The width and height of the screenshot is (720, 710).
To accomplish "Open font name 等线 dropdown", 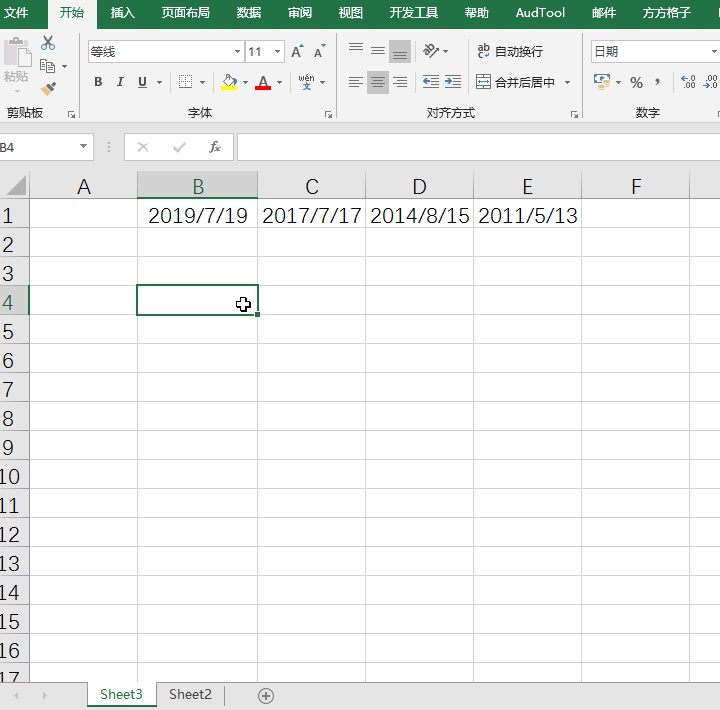I will 237,51.
